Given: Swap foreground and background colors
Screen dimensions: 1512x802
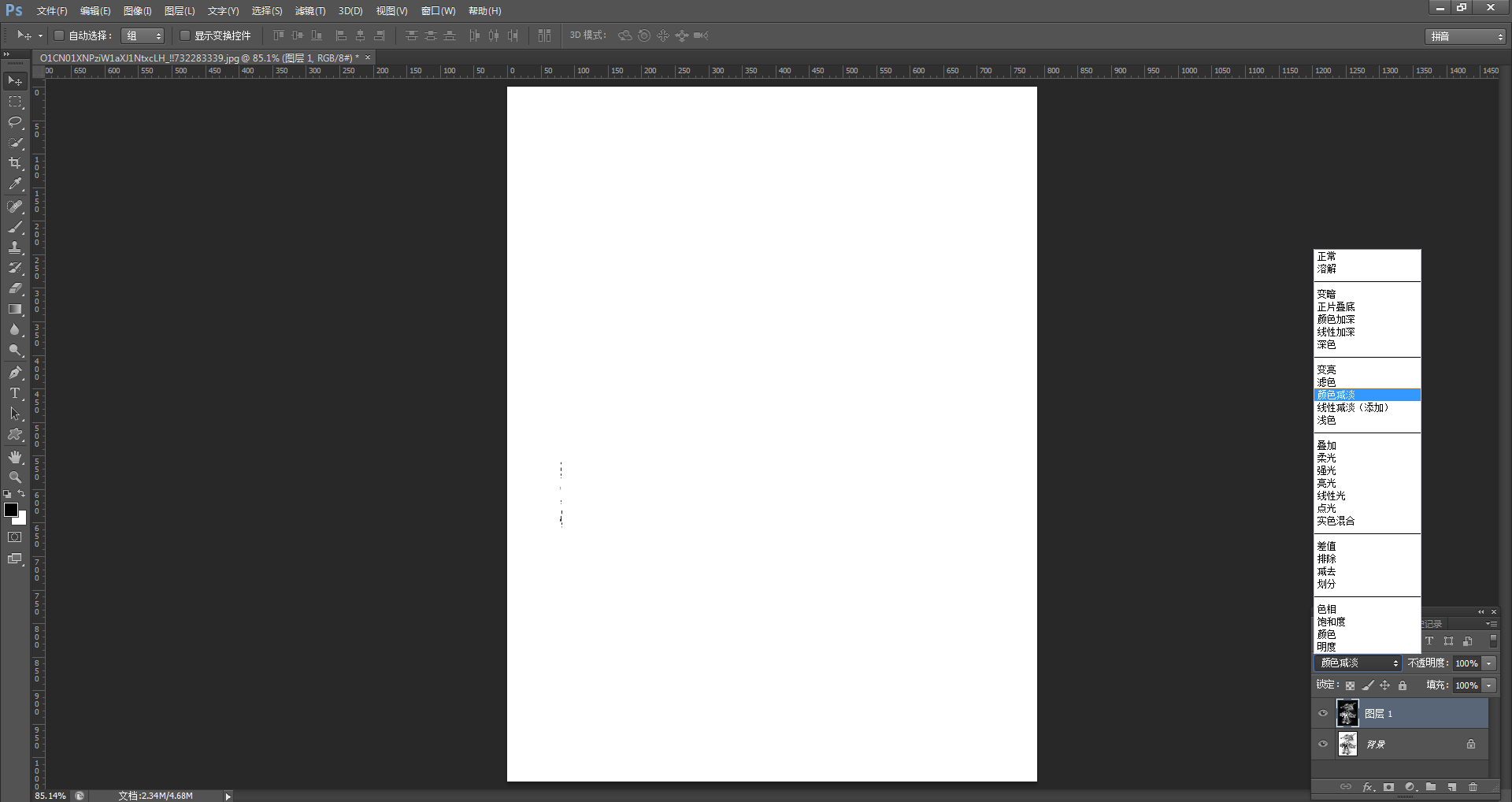Looking at the screenshot, I should coord(22,494).
